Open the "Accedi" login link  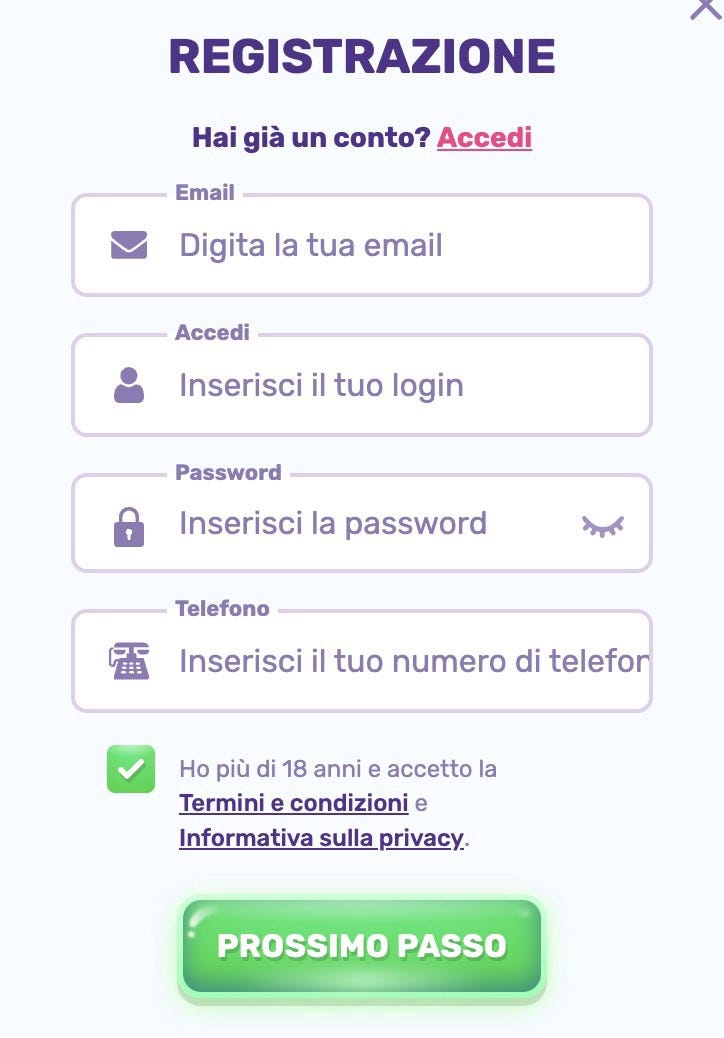pyautogui.click(x=485, y=137)
